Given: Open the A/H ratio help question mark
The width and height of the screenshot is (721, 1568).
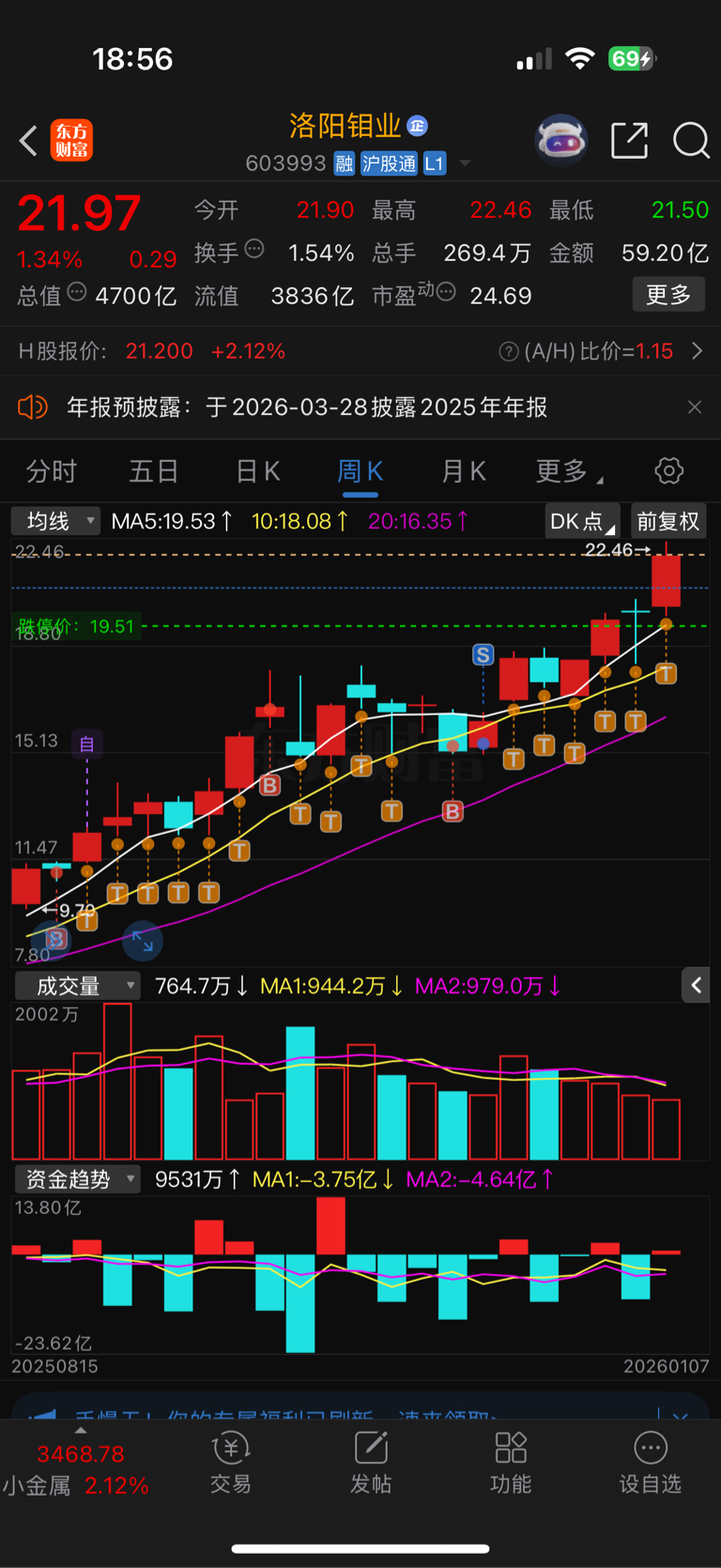Looking at the screenshot, I should tap(508, 351).
